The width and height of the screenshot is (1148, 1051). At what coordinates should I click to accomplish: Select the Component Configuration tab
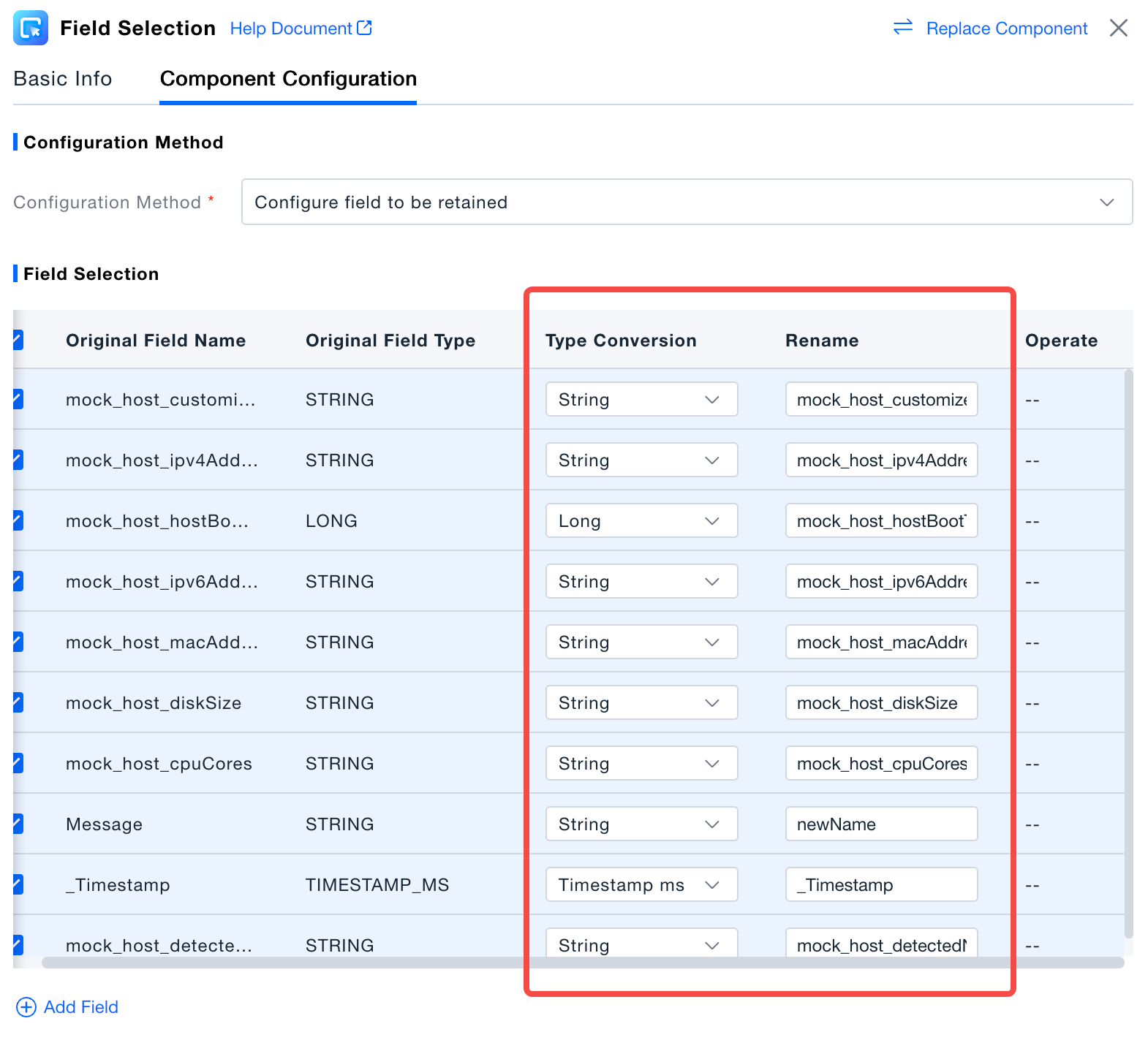point(288,79)
